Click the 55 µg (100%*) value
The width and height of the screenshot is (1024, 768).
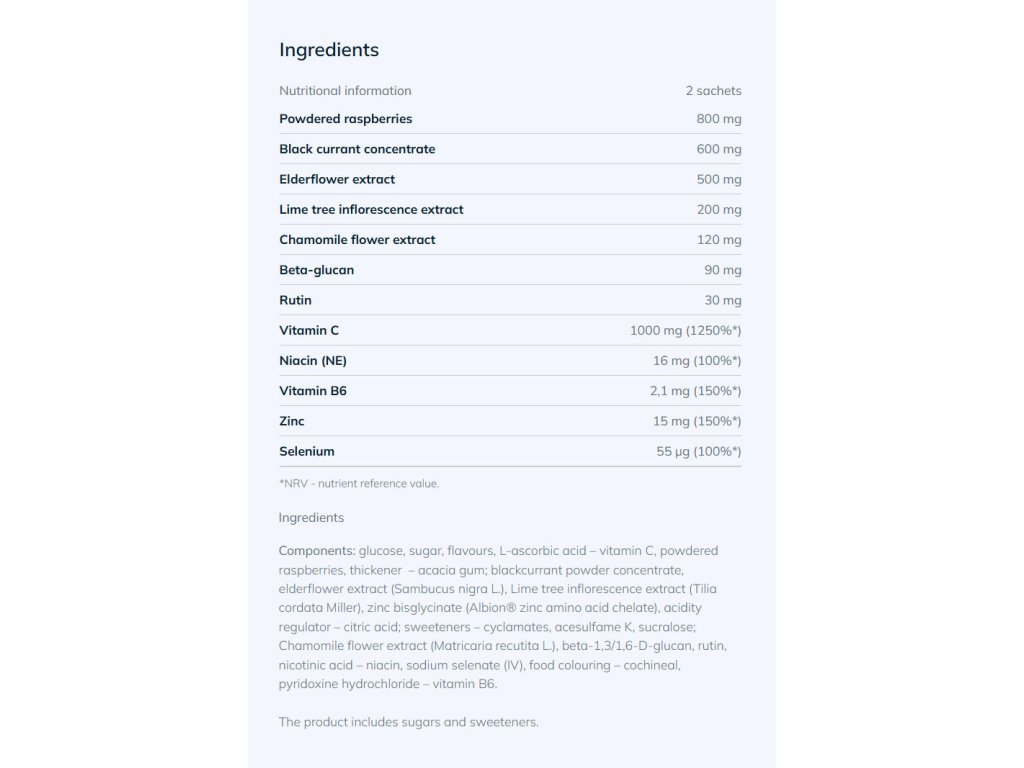pos(698,451)
